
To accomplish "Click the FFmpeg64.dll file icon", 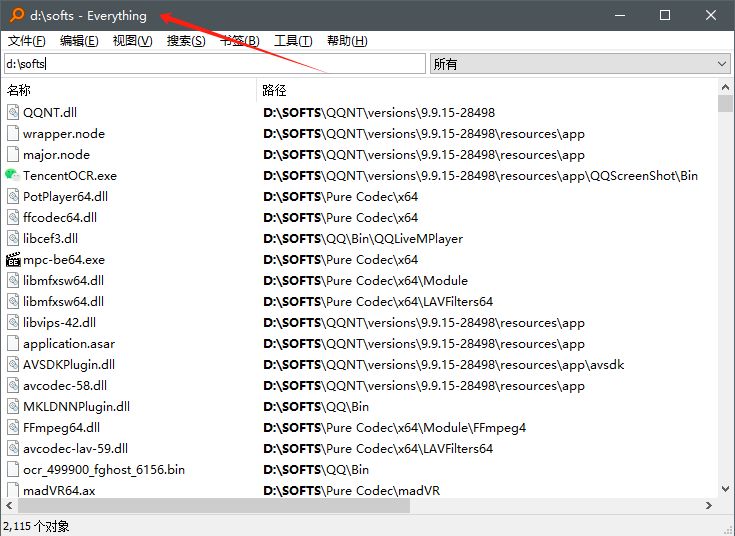I will tap(13, 427).
